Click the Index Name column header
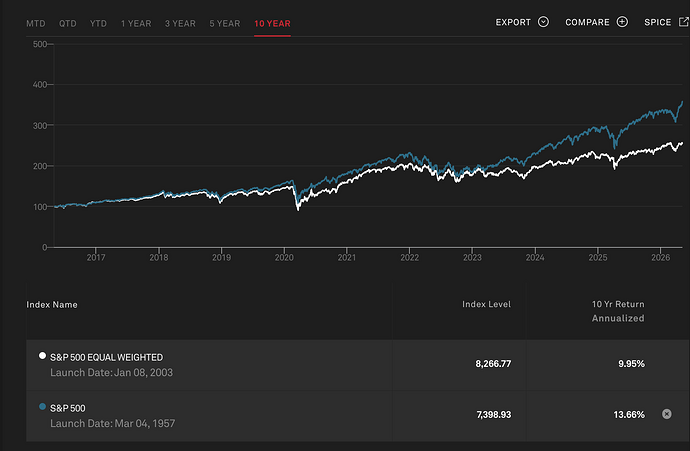 point(52,304)
